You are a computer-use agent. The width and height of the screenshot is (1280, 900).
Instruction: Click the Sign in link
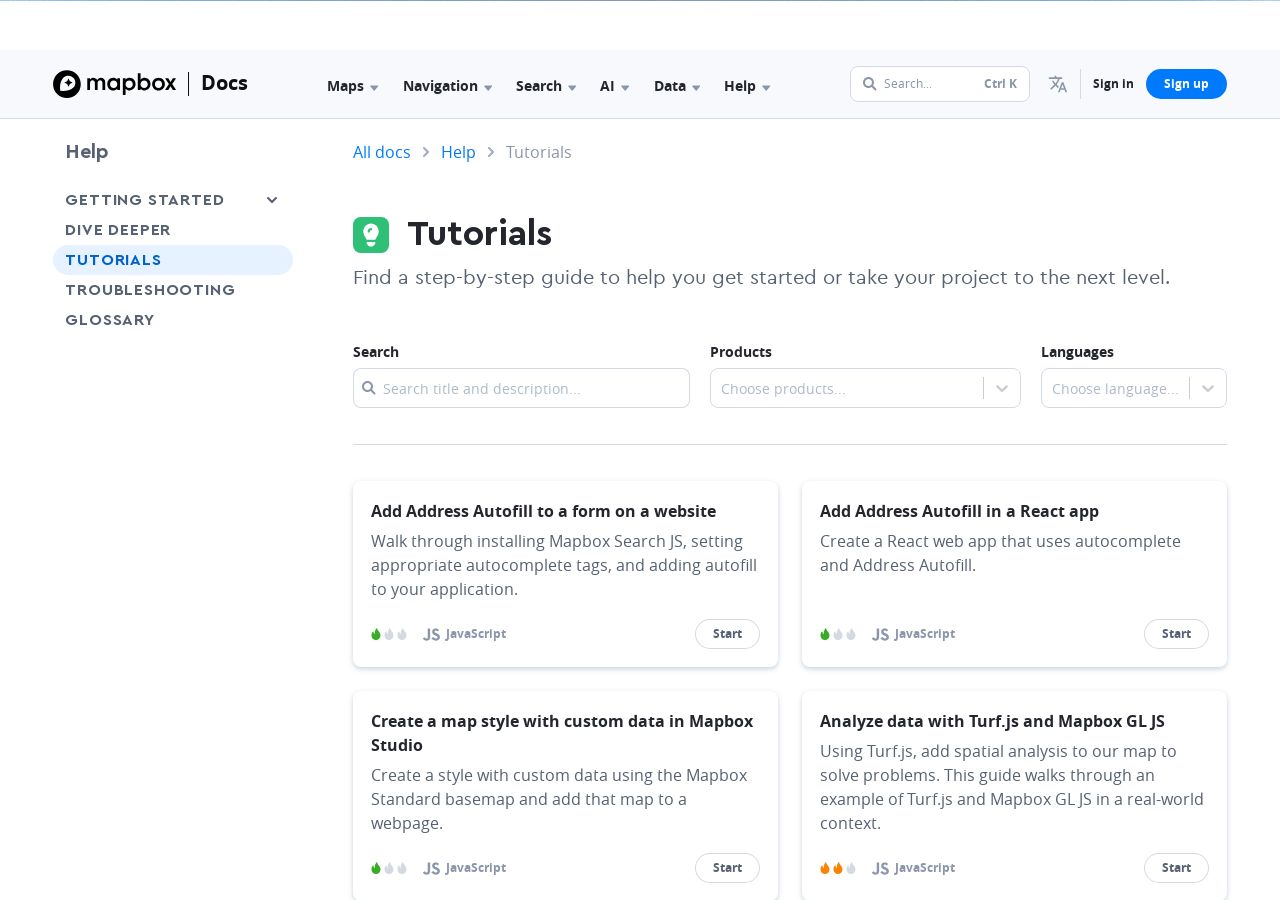(1113, 84)
